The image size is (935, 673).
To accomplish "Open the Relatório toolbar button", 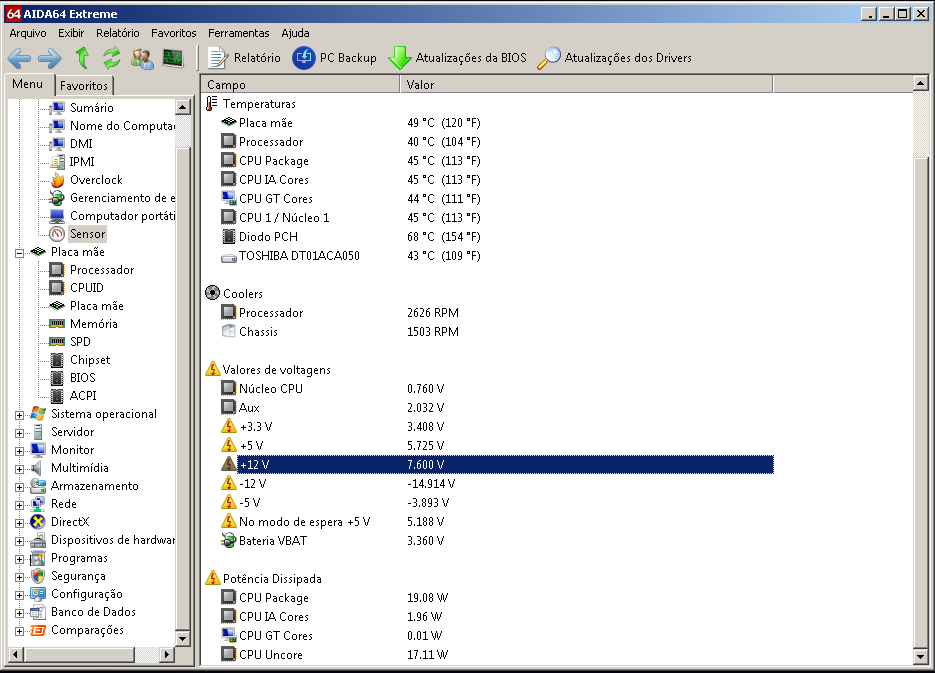I will (244, 58).
